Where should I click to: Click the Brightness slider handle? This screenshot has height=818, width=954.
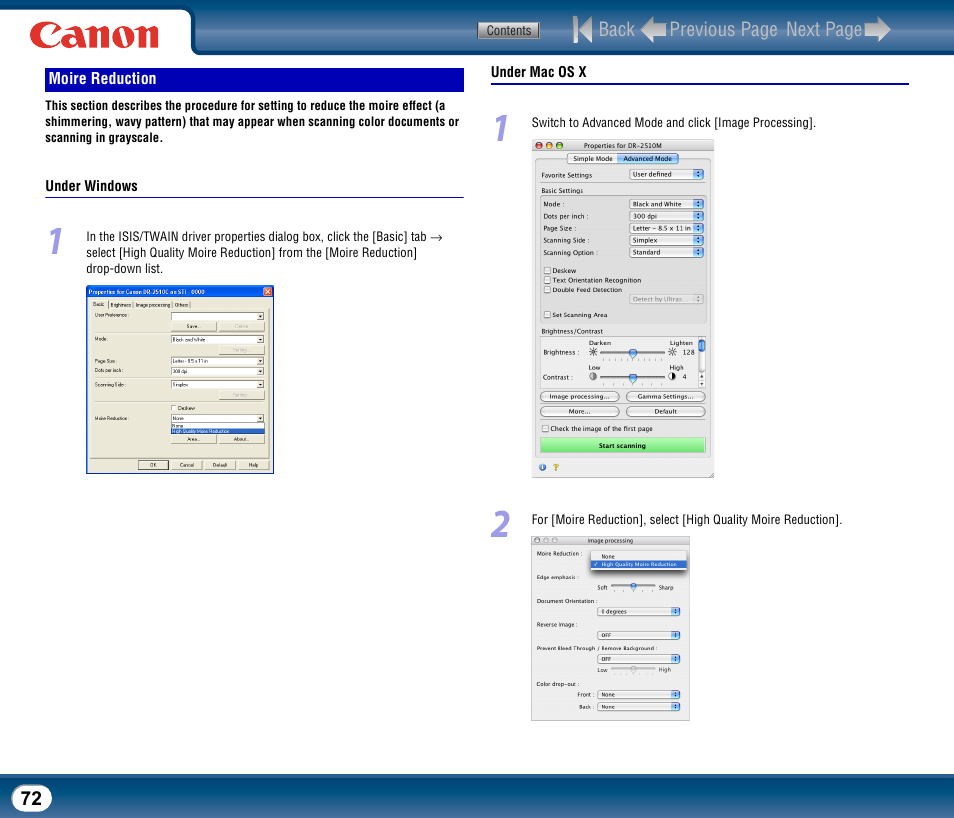pyautogui.click(x=633, y=353)
